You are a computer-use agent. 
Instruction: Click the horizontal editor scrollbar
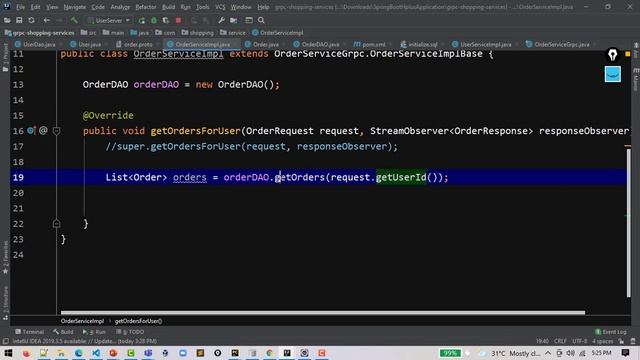click(x=322, y=313)
